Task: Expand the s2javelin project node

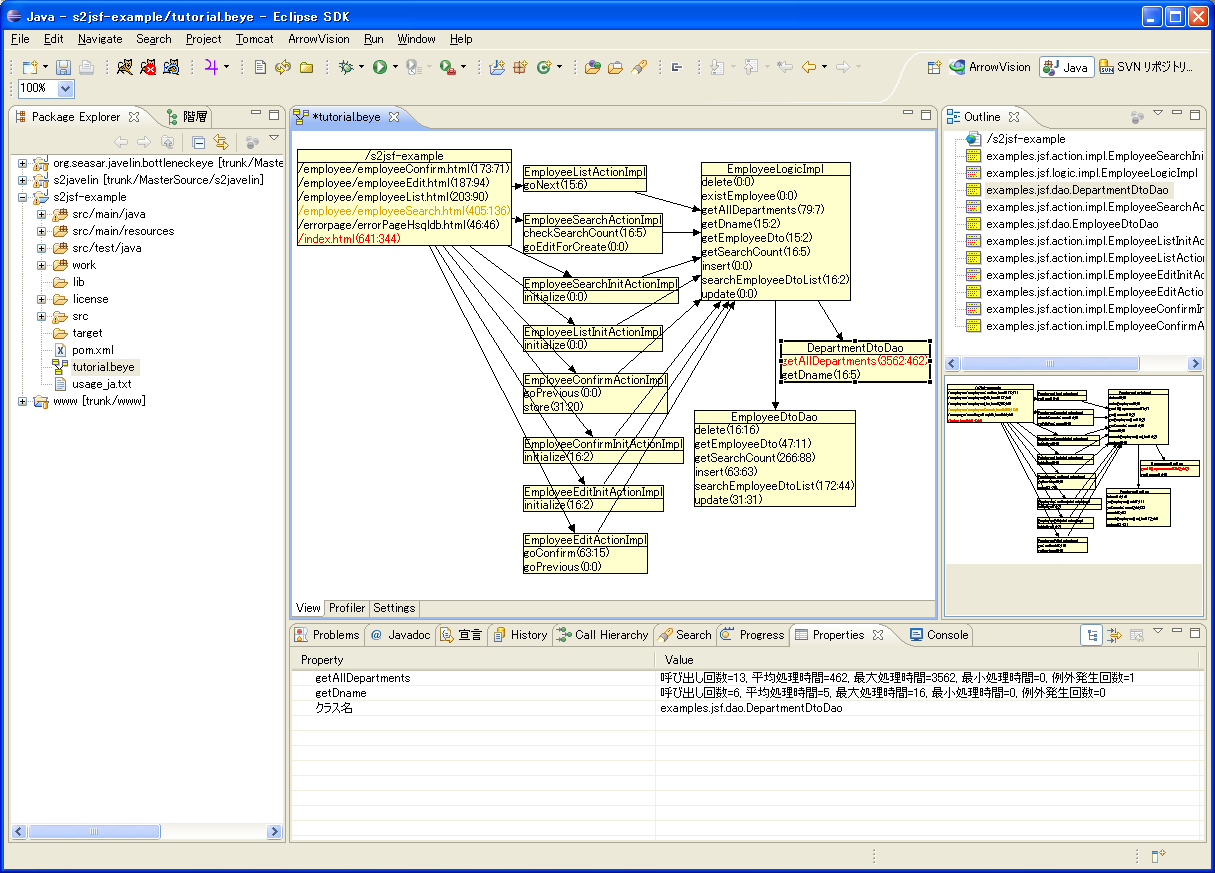Action: coord(23,180)
